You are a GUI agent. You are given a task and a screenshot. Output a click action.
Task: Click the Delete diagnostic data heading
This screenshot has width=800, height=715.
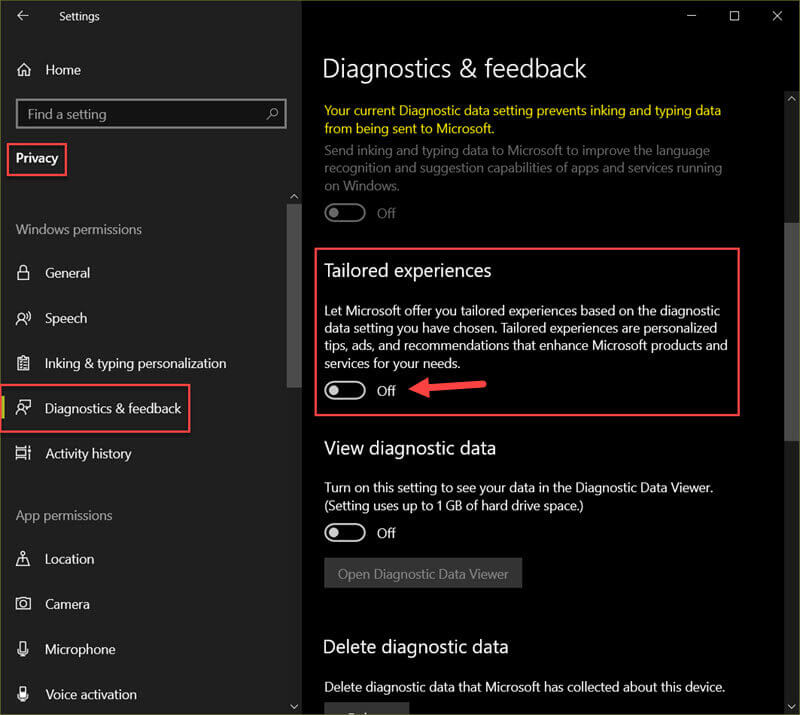pos(416,647)
